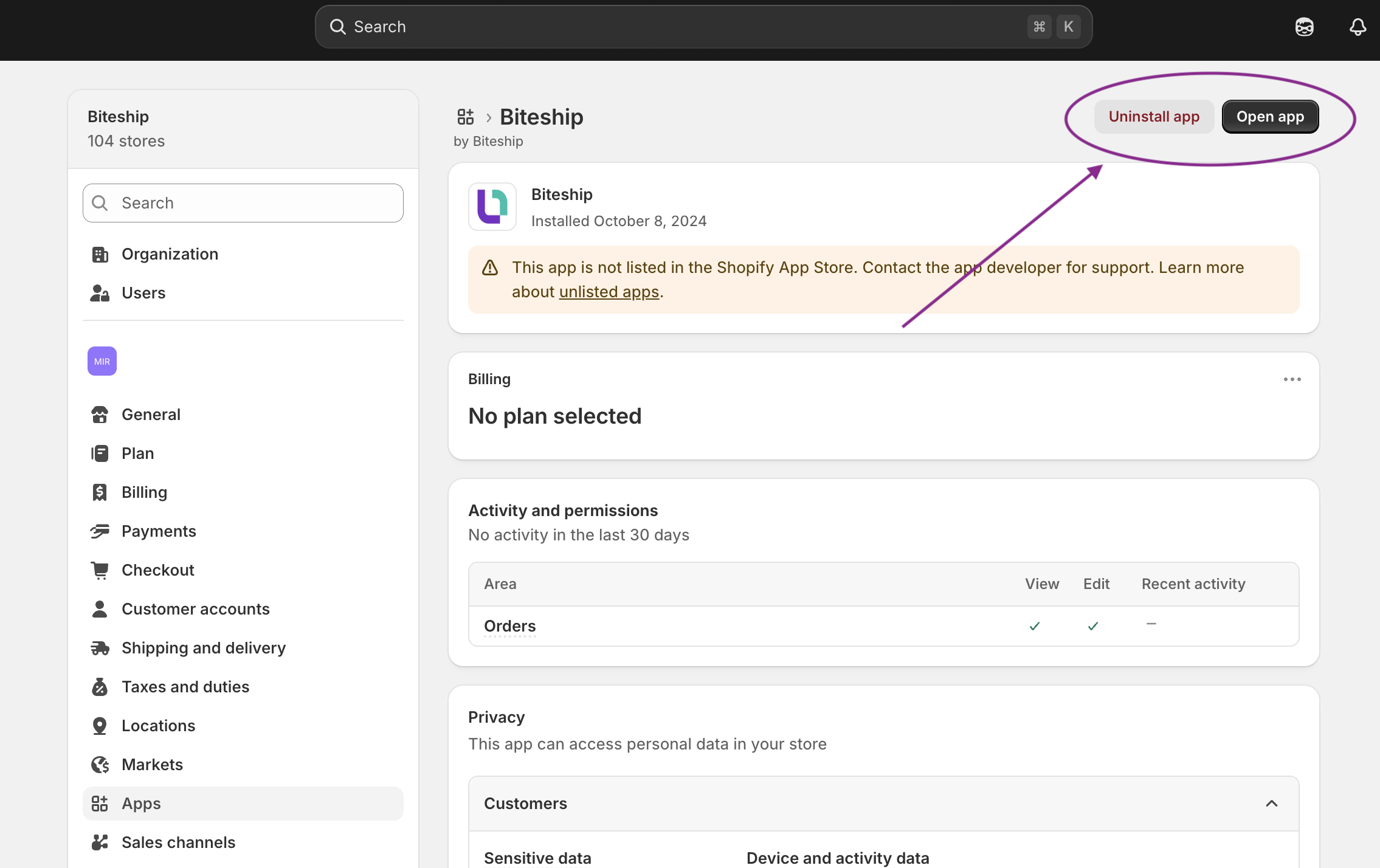Open Sales channels settings

[243, 842]
